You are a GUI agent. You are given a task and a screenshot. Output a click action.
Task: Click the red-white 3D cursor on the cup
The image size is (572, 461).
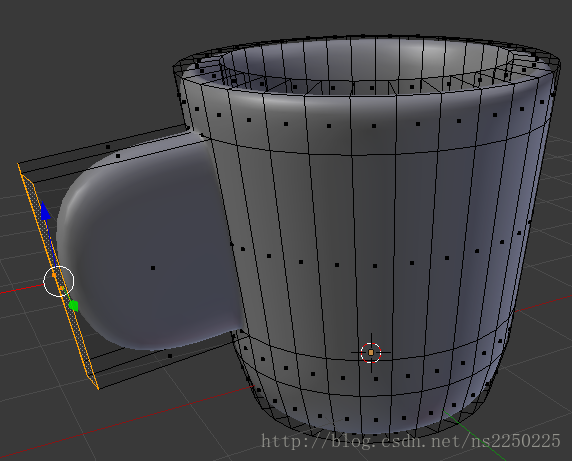coord(371,353)
